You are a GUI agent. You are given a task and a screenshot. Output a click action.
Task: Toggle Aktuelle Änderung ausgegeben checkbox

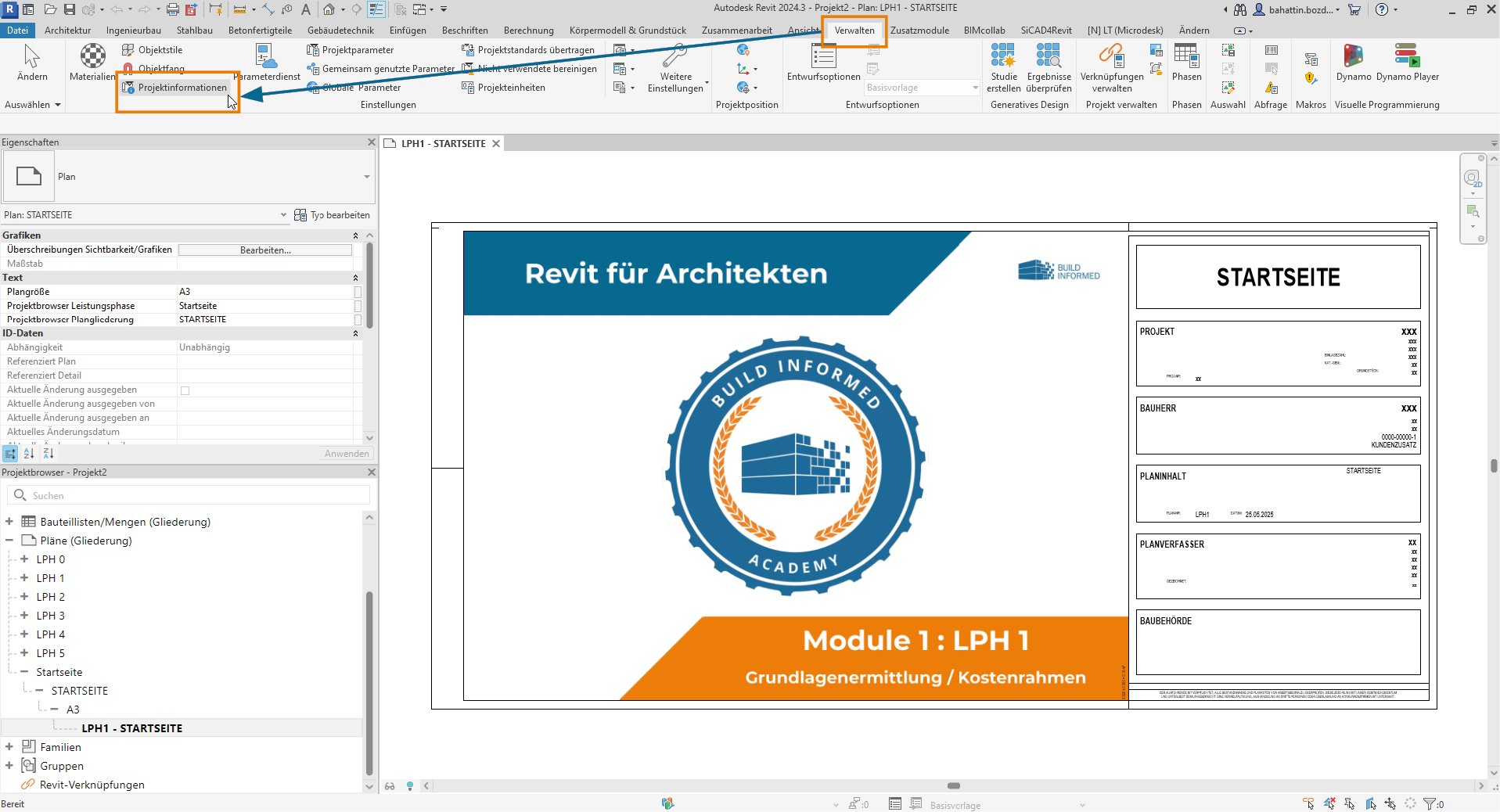(185, 390)
